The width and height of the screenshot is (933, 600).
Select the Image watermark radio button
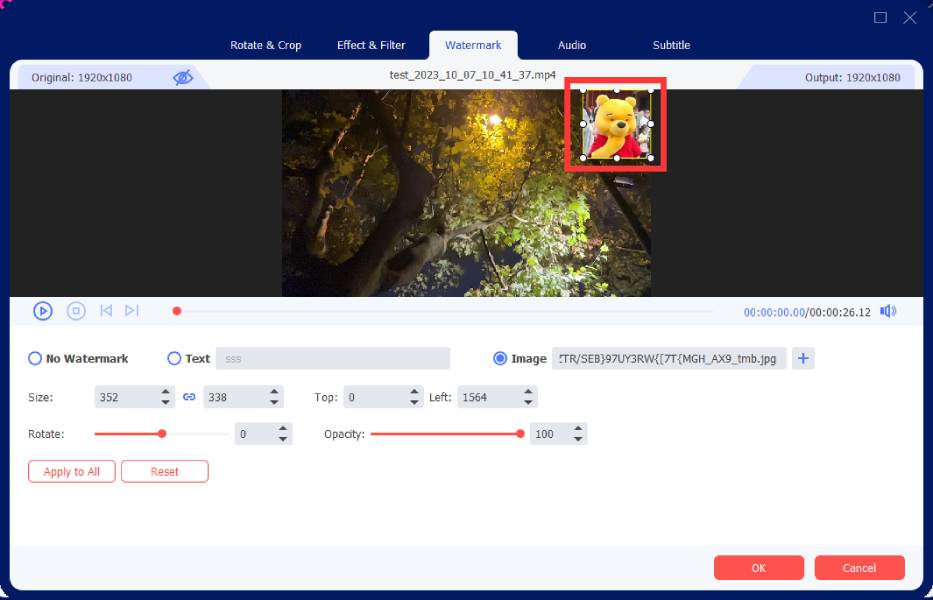tap(500, 358)
